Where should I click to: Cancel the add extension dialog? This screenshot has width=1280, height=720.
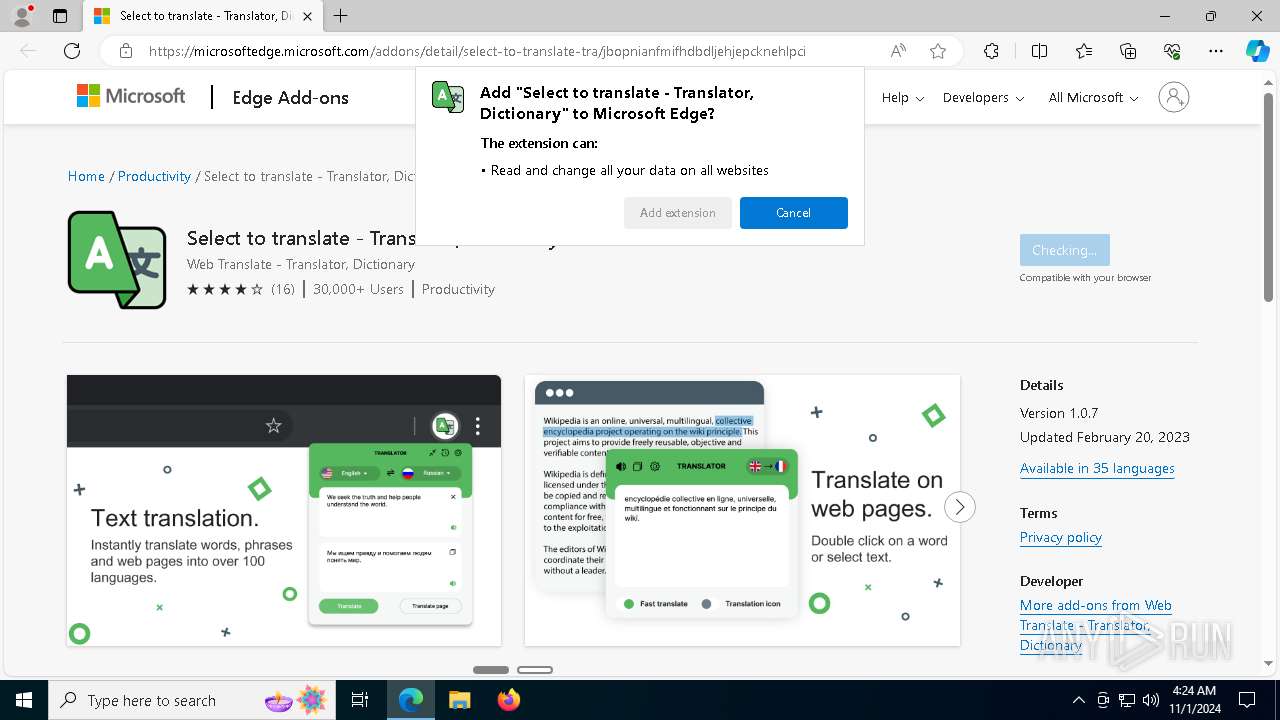pos(794,213)
